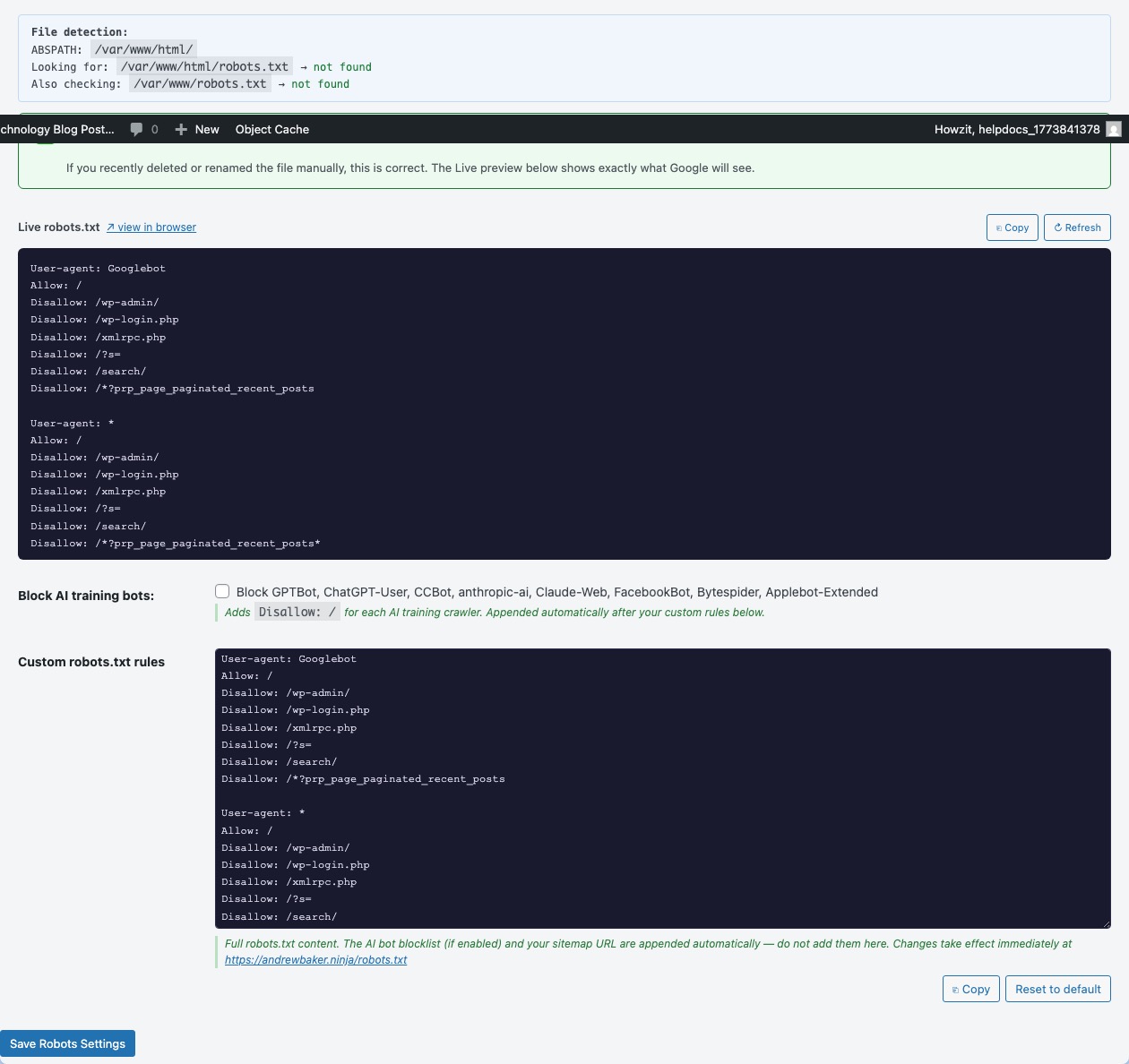Viewport: 1129px width, 1064px height.
Task: Open the Object Cache menu in the admin bar
Action: (271, 129)
